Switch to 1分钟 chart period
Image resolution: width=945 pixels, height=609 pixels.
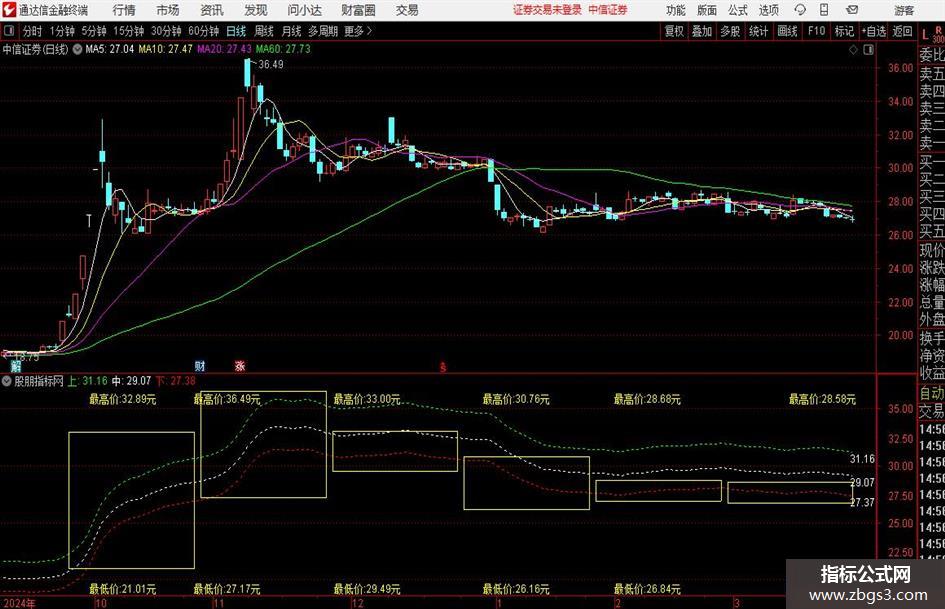point(62,31)
